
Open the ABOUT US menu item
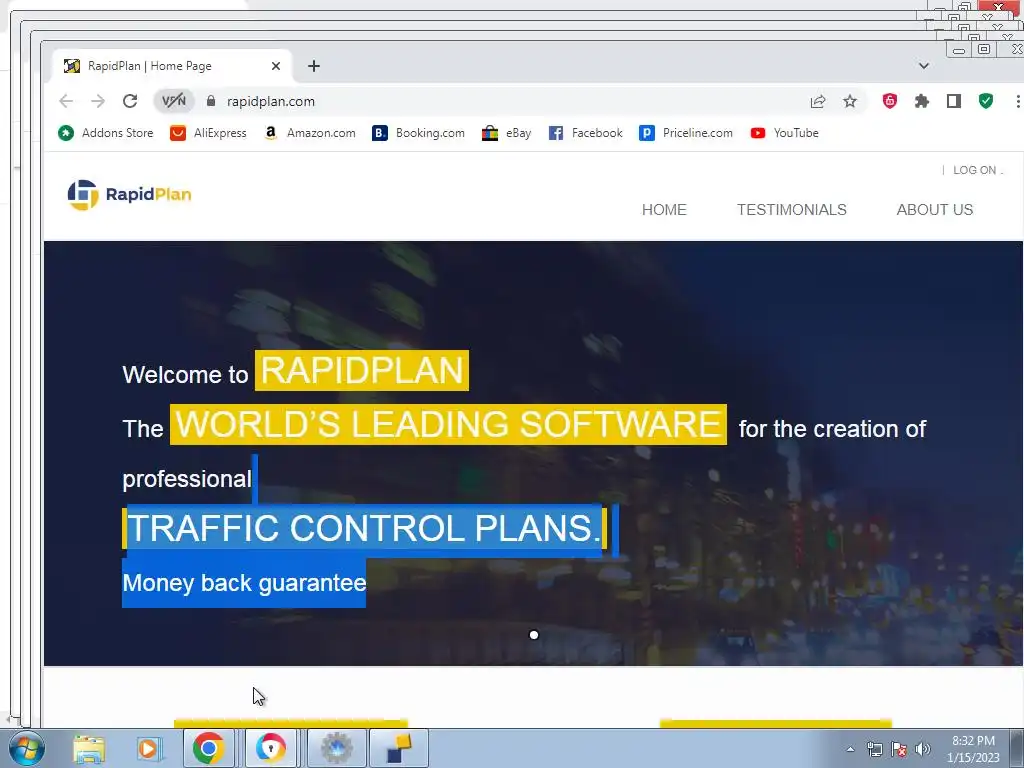[x=935, y=210]
